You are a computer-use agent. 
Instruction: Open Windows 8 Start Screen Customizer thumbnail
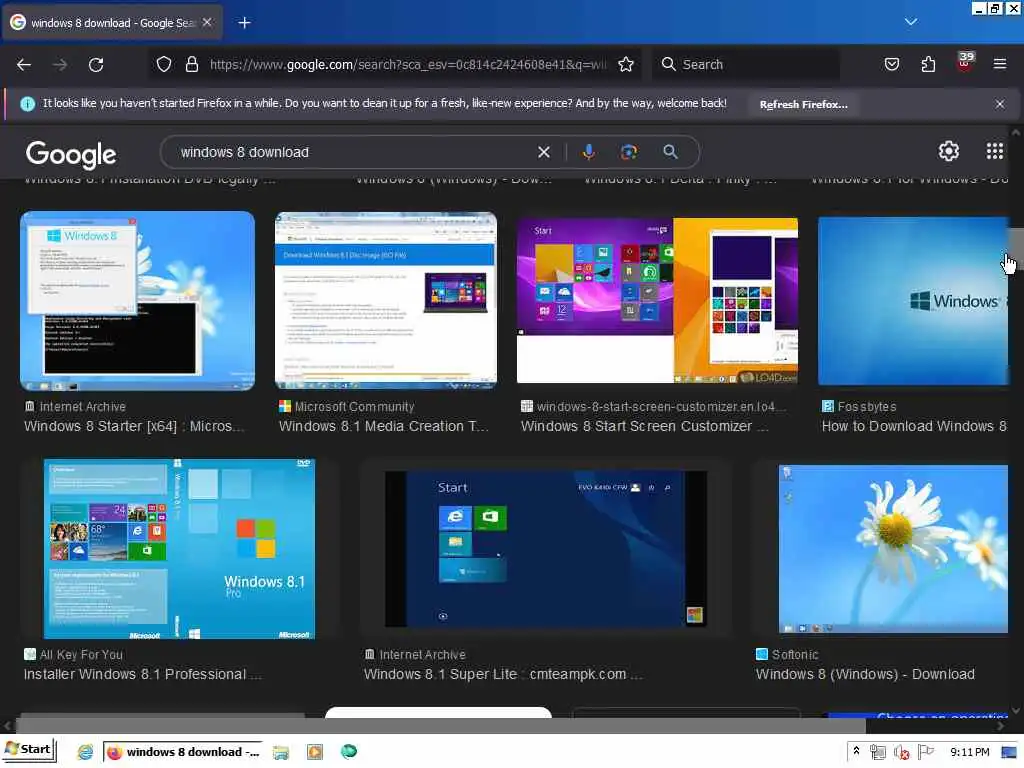click(657, 301)
